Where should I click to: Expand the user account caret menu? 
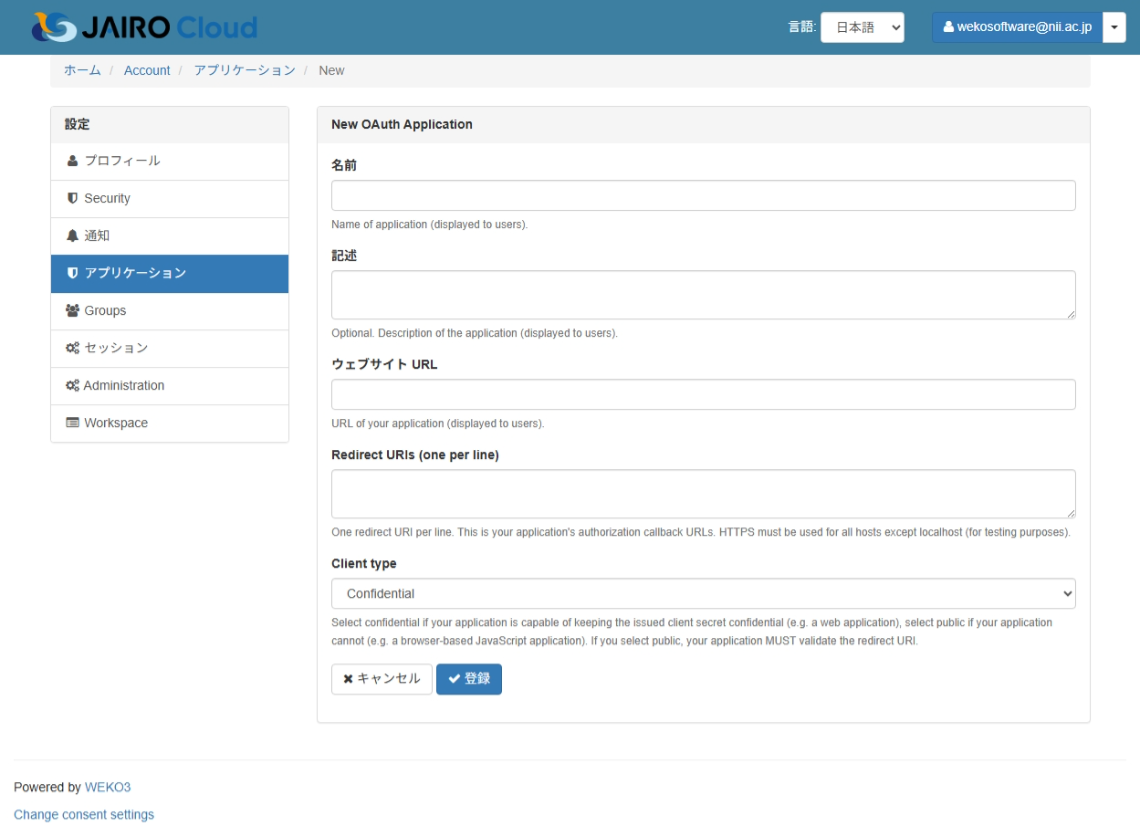(1114, 28)
